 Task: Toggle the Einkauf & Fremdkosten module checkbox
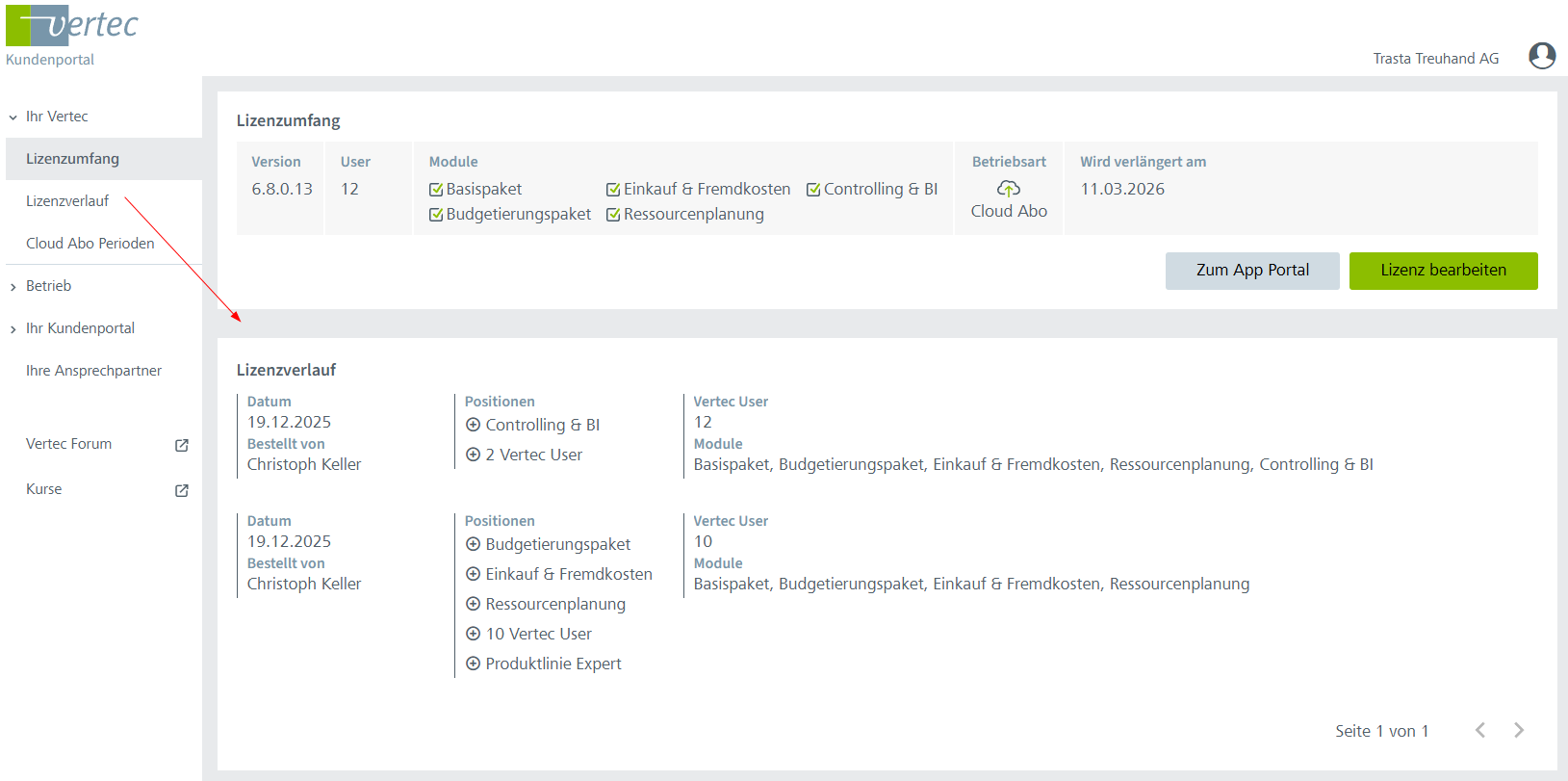pos(613,190)
